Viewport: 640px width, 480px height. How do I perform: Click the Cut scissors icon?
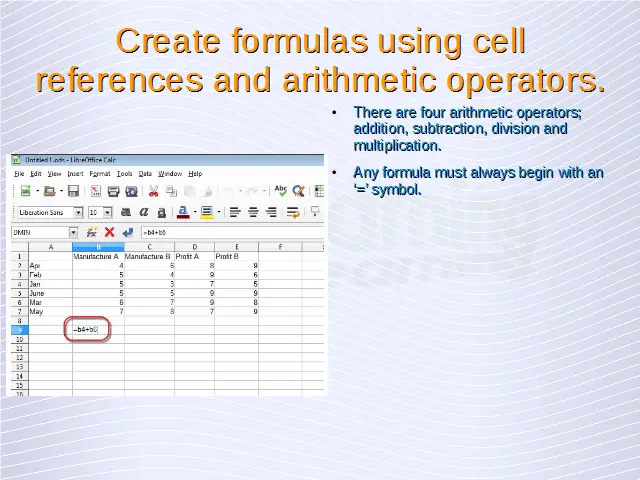click(155, 191)
